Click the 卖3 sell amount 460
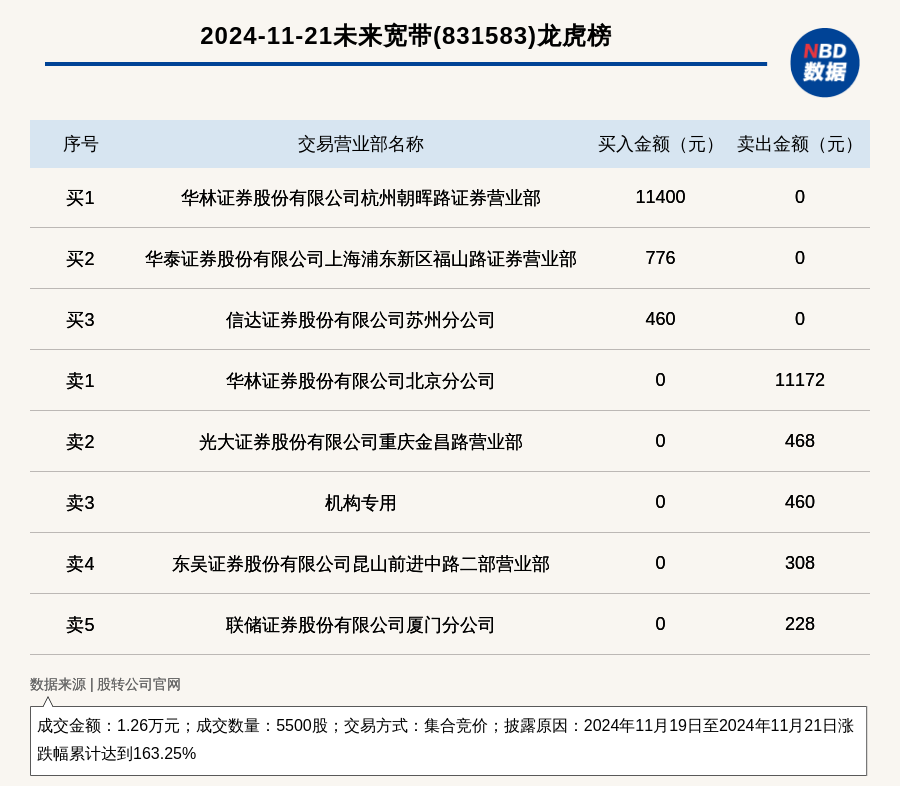 (800, 501)
